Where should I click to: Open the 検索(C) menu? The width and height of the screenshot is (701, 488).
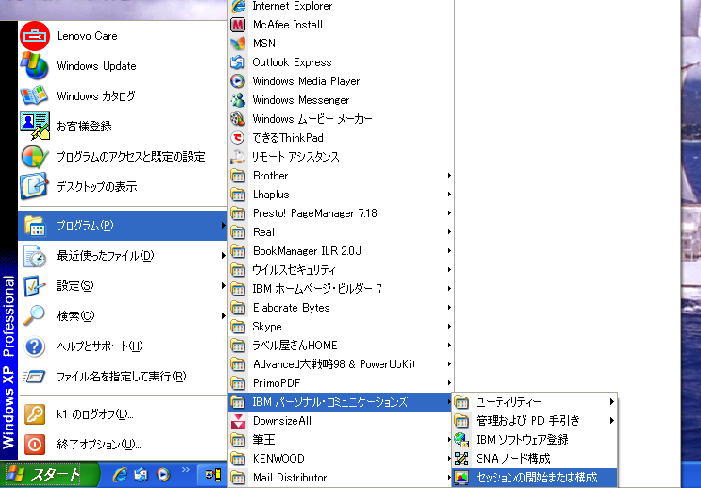click(x=122, y=316)
